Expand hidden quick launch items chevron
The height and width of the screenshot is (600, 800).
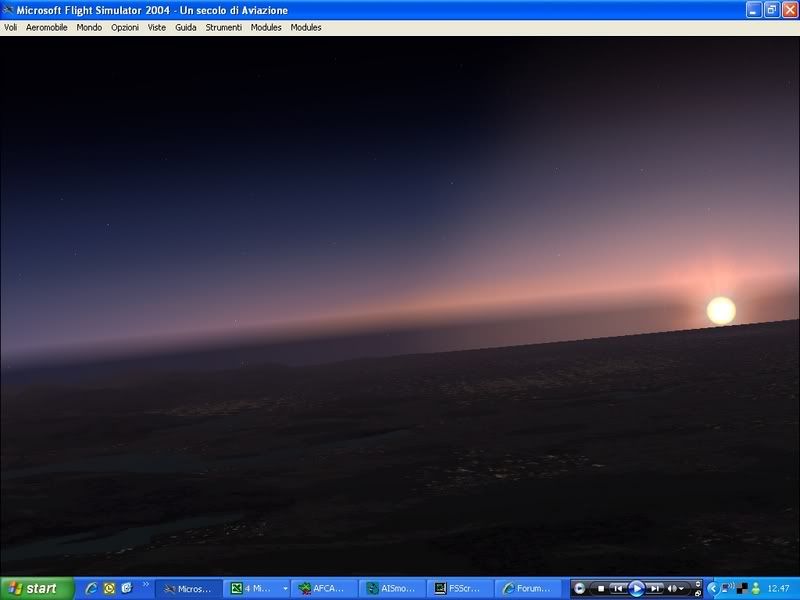pos(146,585)
